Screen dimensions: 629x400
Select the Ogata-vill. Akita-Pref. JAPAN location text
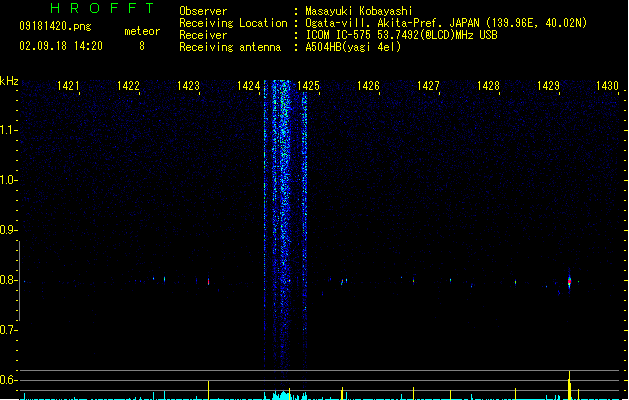pyautogui.click(x=446, y=23)
